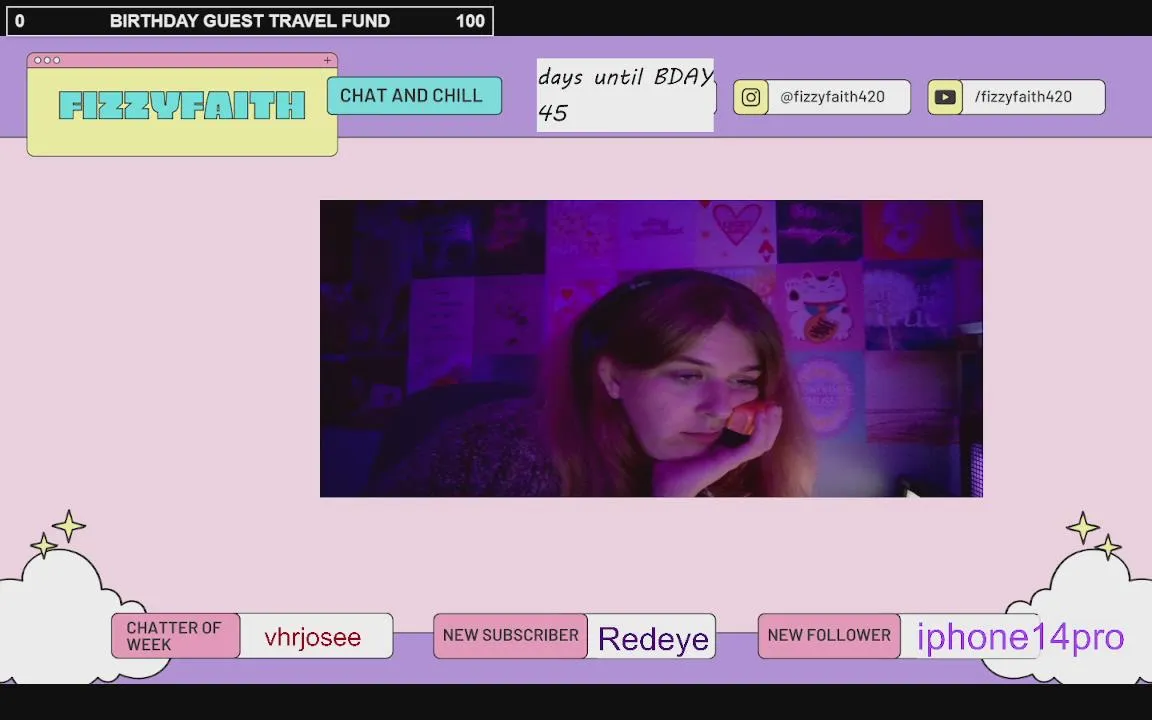The height and width of the screenshot is (720, 1152).
Task: Click the chatter name vhrjosee
Action: tap(312, 637)
